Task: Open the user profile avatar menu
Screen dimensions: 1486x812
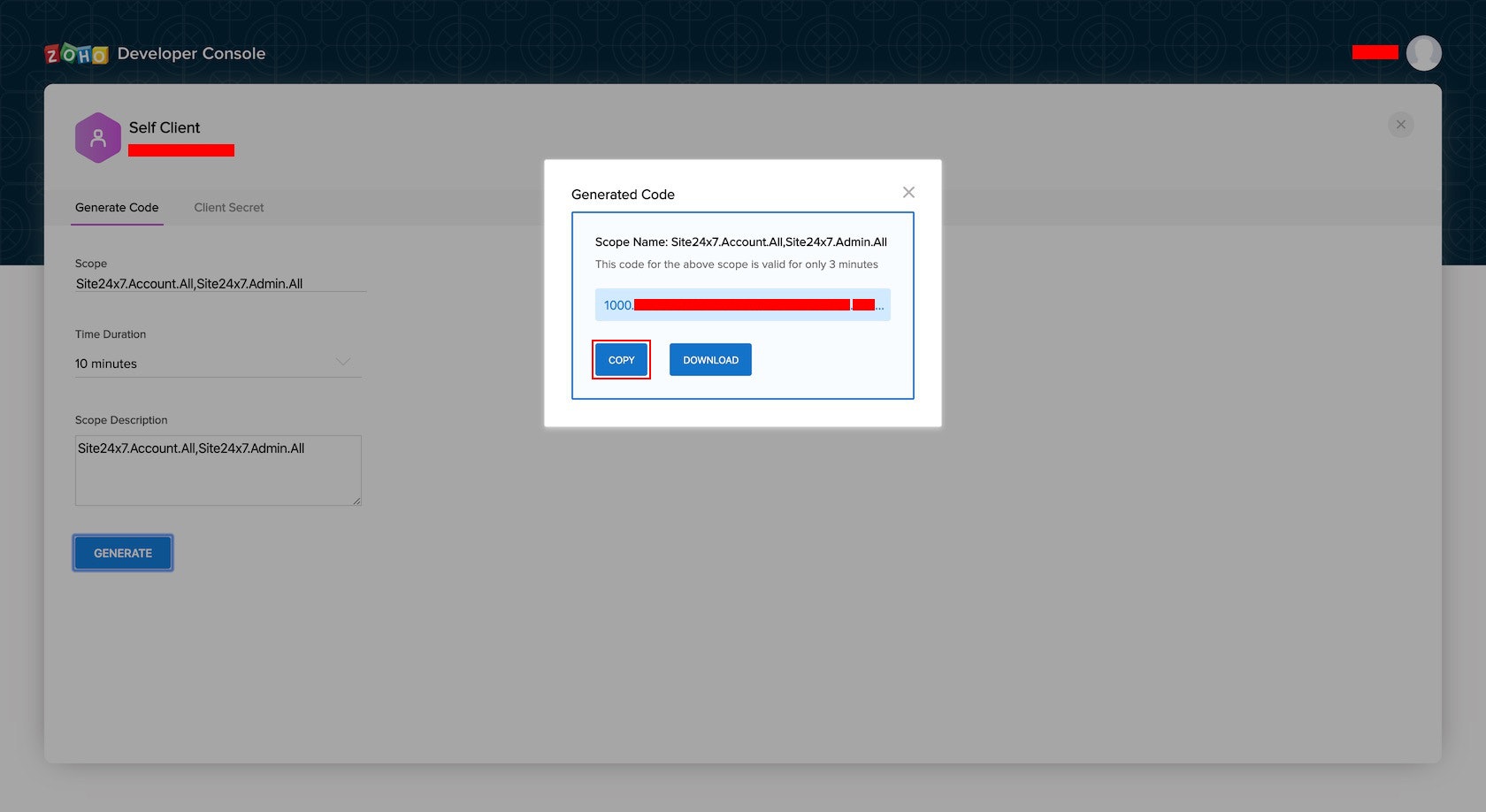Action: coord(1425,53)
